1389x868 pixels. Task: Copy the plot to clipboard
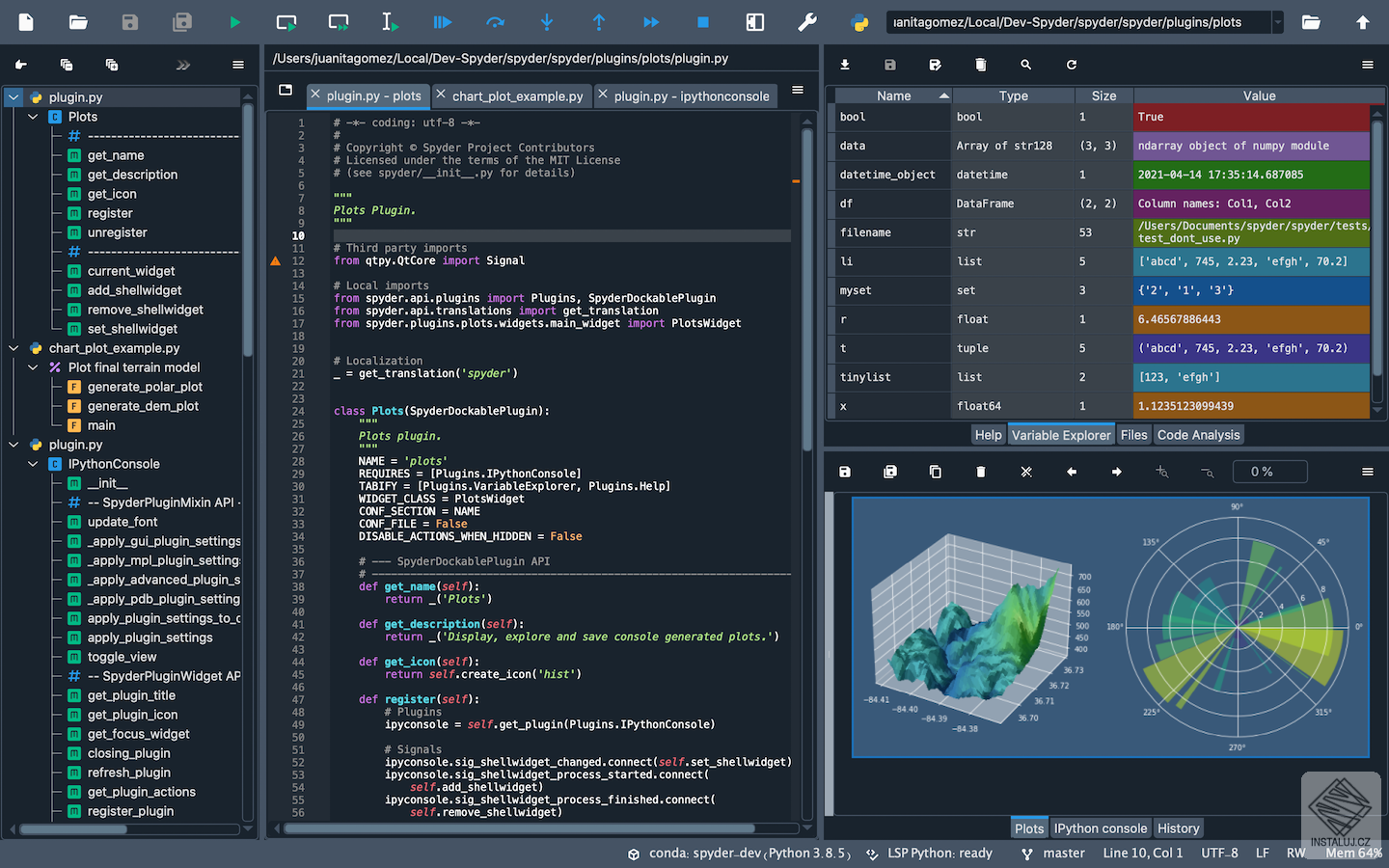pos(936,472)
